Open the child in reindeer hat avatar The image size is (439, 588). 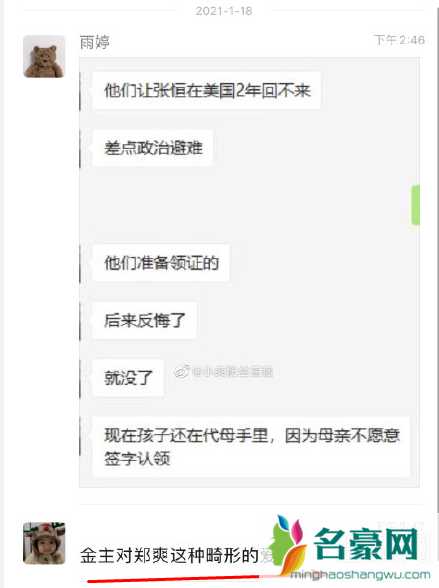(x=44, y=543)
